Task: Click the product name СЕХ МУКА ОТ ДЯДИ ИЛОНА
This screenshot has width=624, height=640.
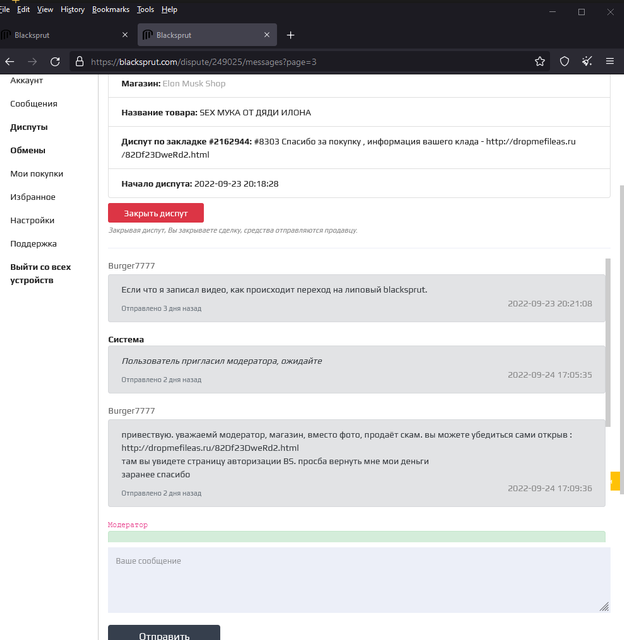Action: coord(255,113)
